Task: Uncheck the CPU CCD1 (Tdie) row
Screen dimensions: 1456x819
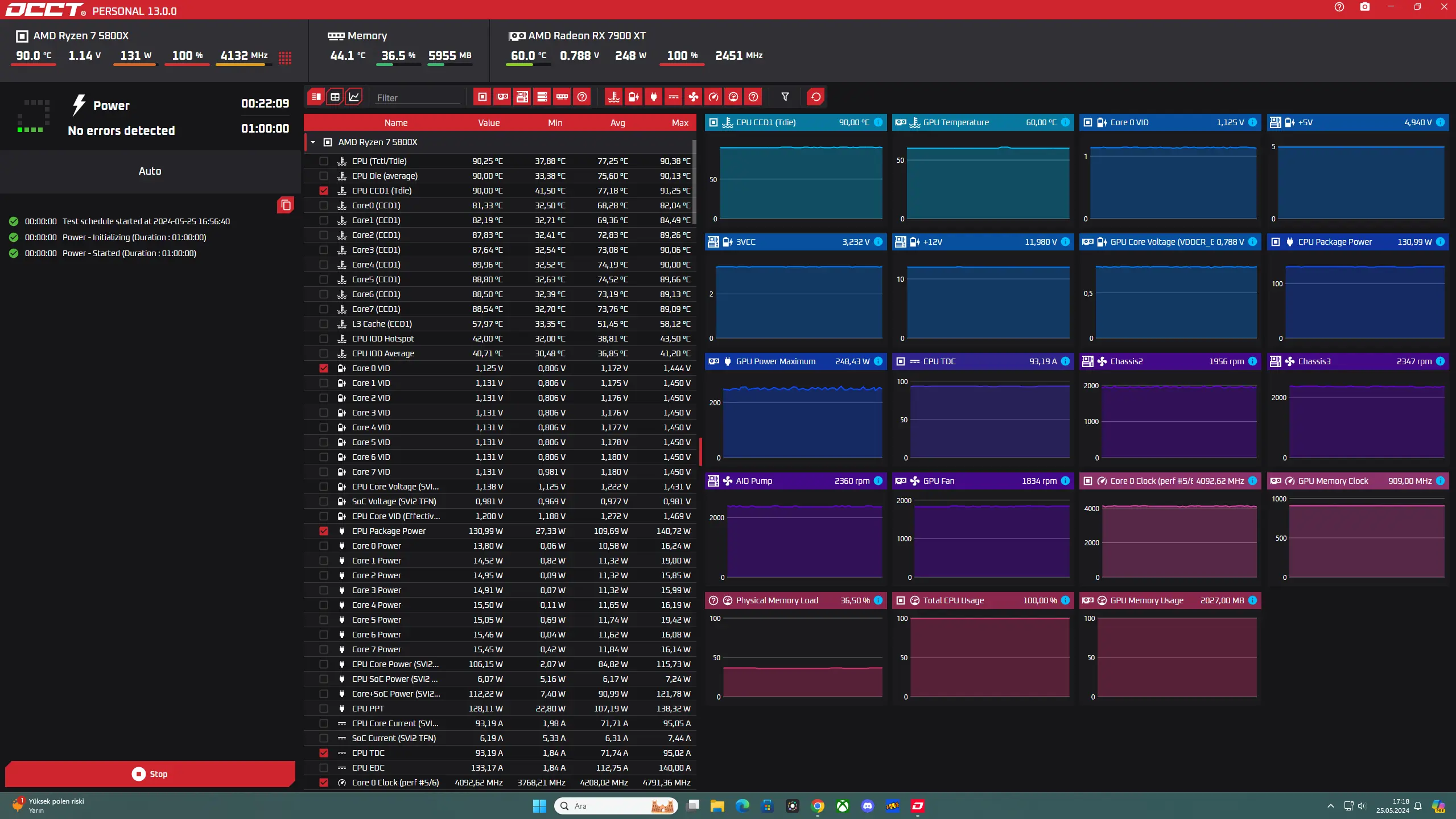Action: click(x=324, y=191)
